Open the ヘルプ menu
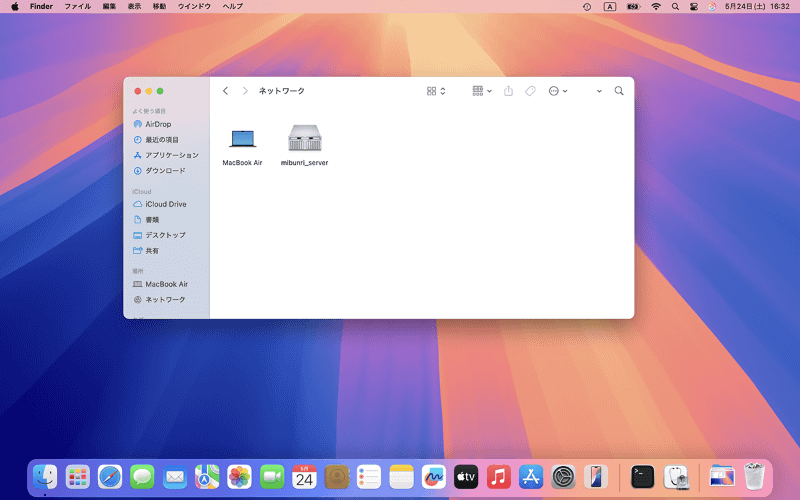This screenshot has height=500, width=800. point(233,7)
